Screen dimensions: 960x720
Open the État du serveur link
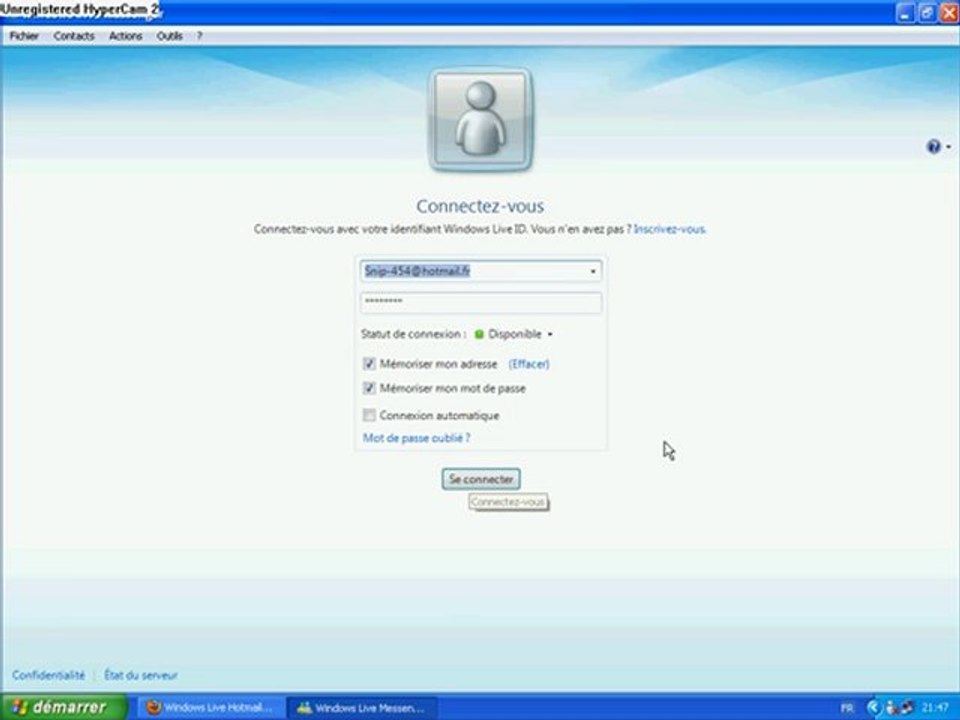coord(141,675)
